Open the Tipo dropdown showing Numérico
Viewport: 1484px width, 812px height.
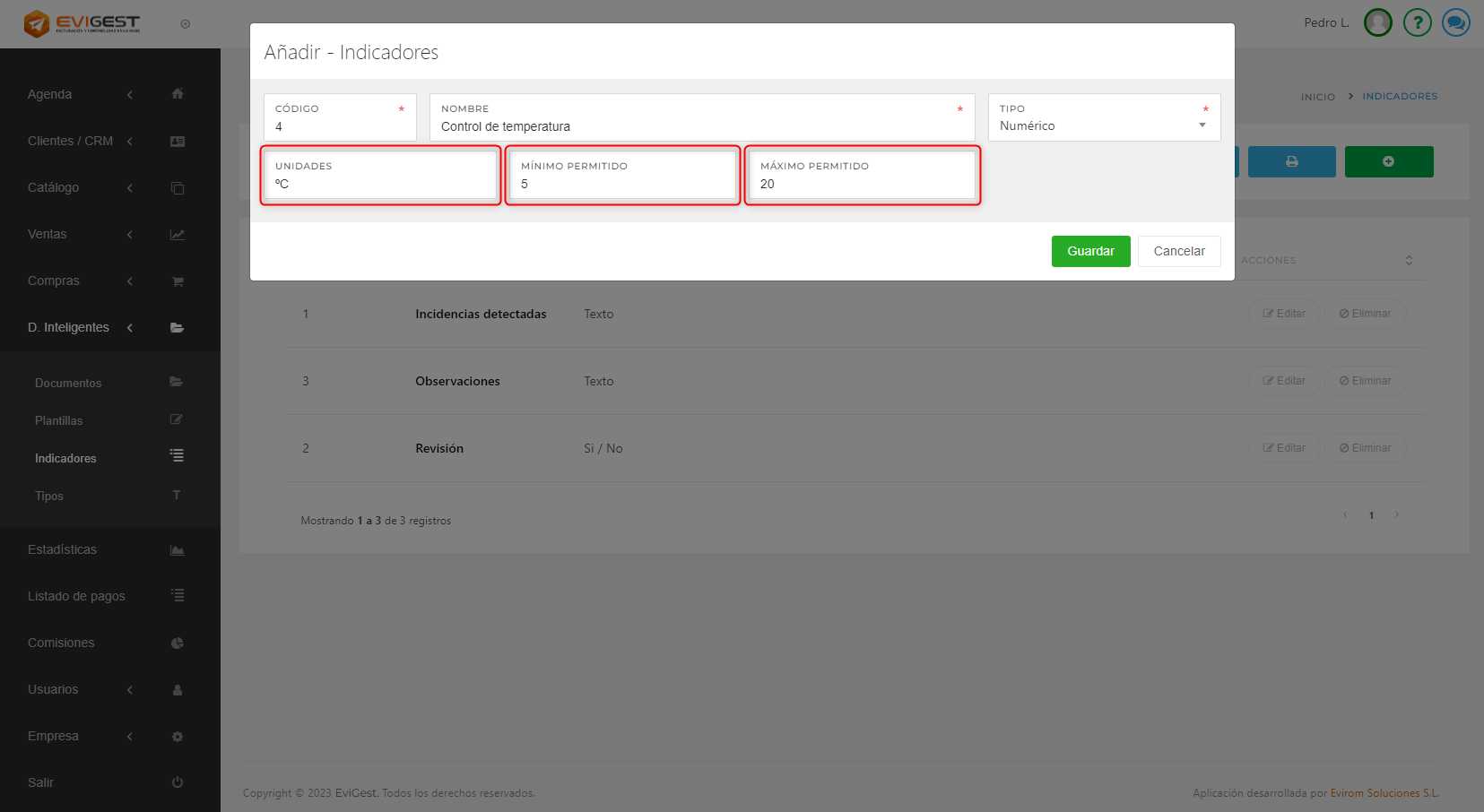[1104, 125]
